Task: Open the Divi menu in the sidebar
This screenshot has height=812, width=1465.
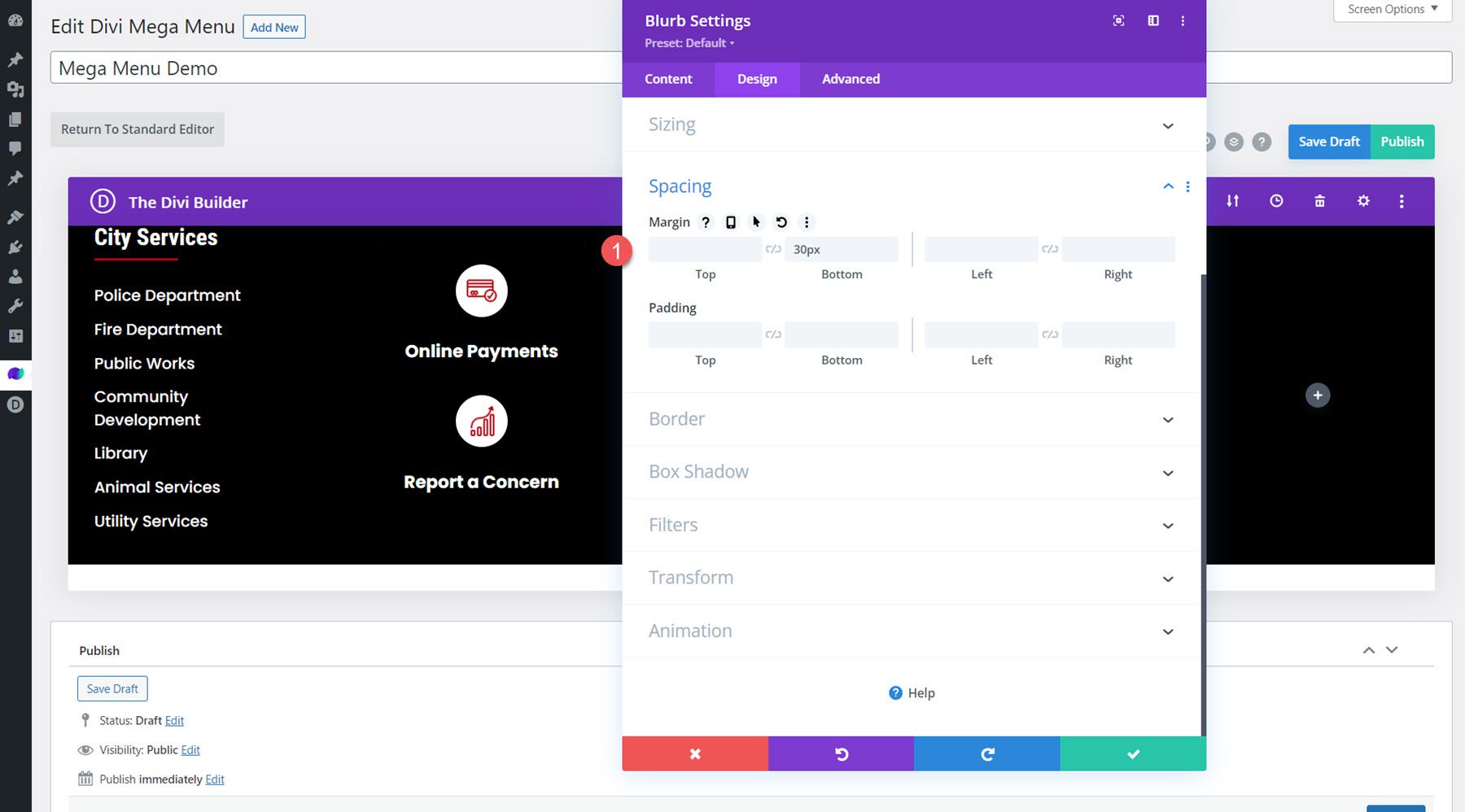Action: coord(15,404)
